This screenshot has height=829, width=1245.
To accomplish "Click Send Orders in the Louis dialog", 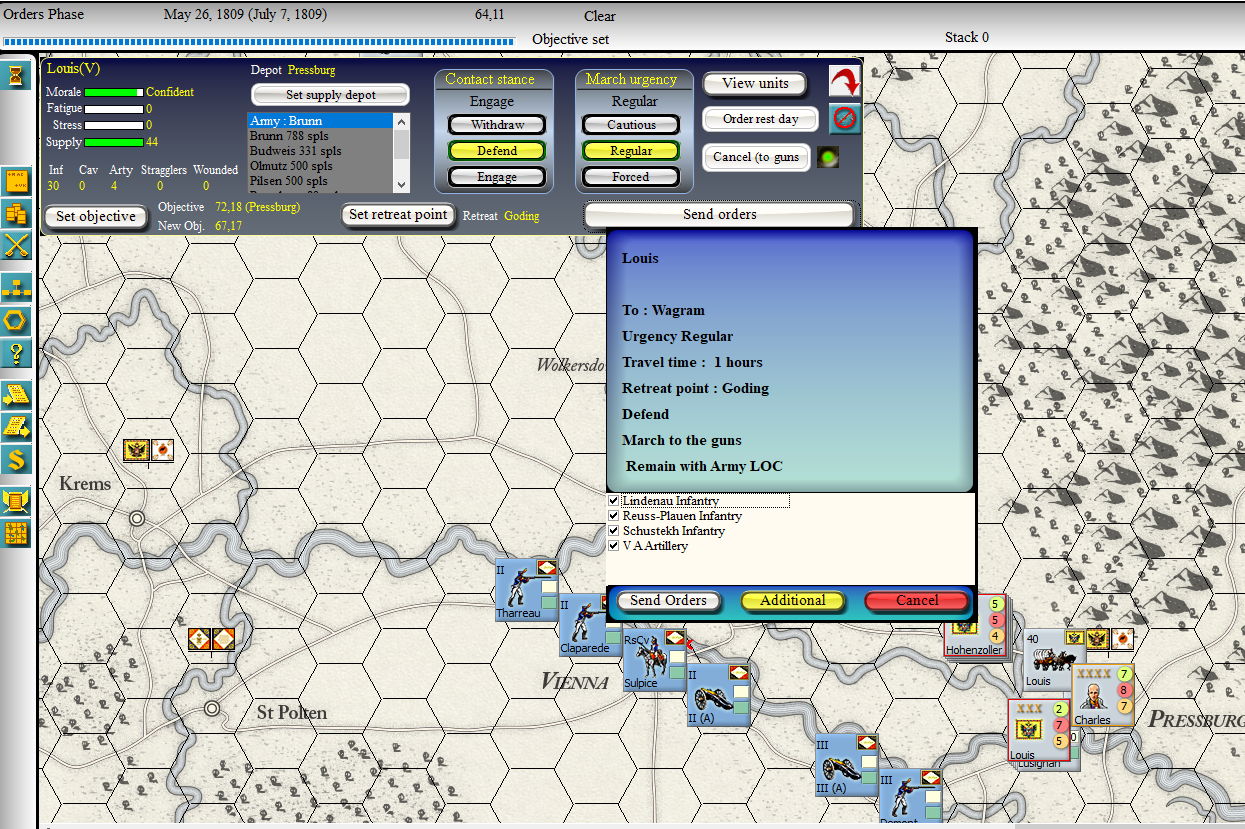I will click(669, 601).
